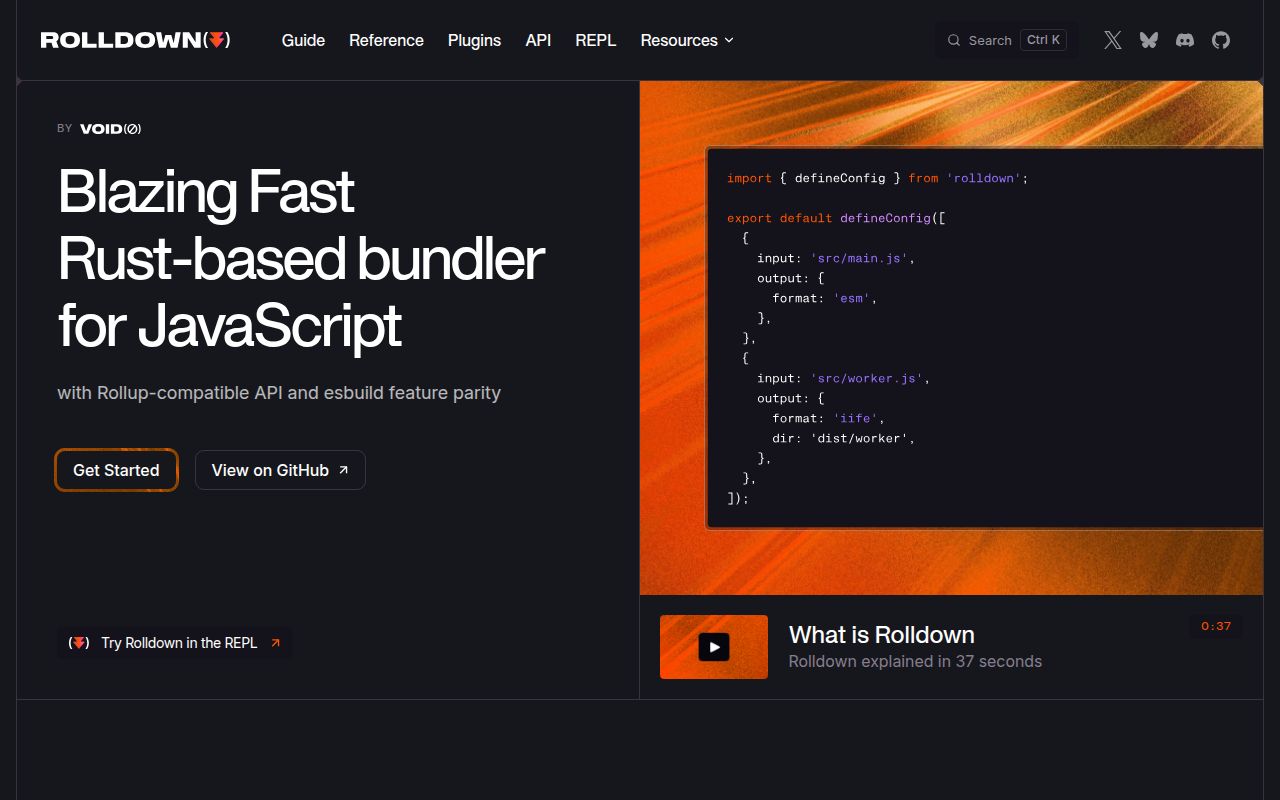The image size is (1280, 800).
Task: Open the REPL navigation item
Action: point(596,40)
